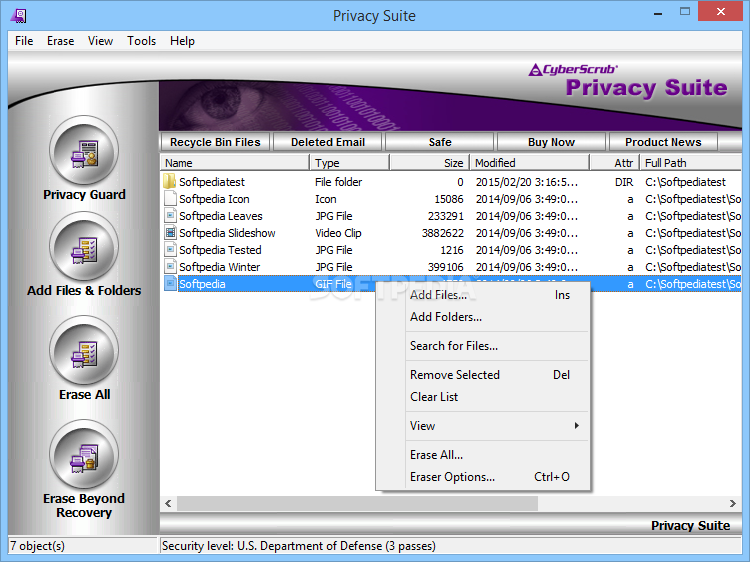
Task: Click the Softpedia Leaves file icon
Action: click(x=169, y=216)
